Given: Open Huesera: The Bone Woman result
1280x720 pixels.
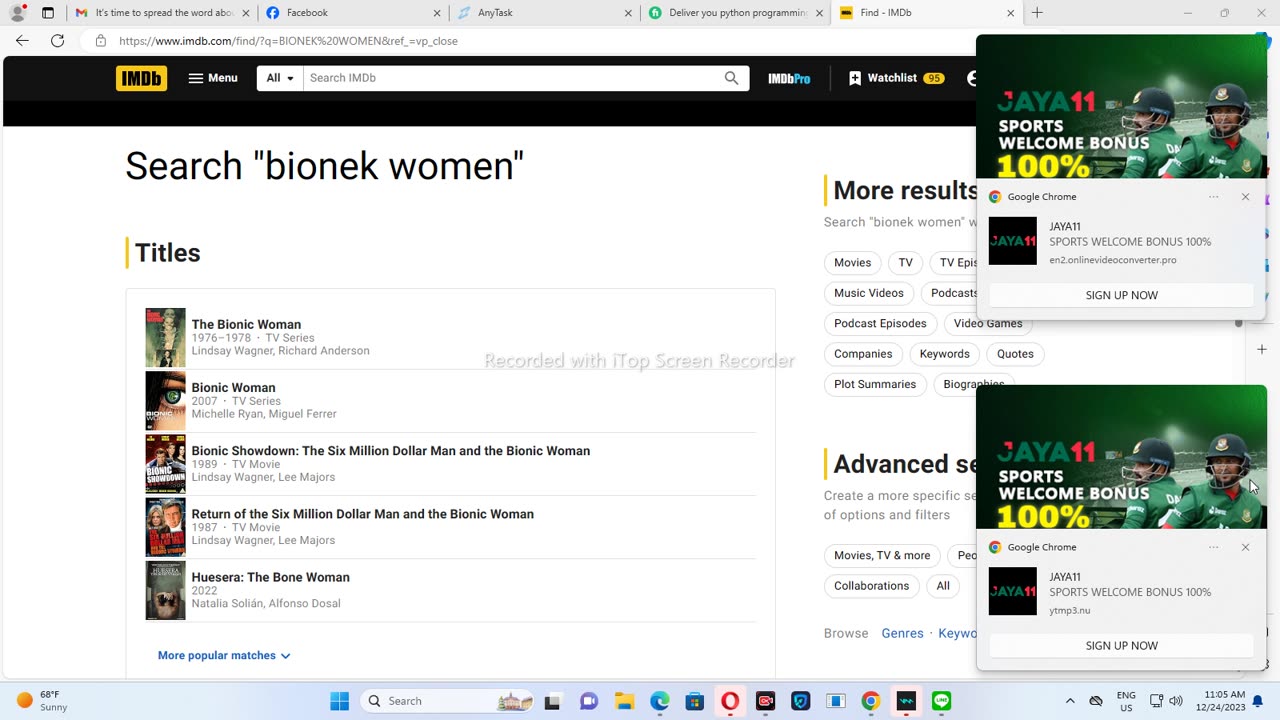Looking at the screenshot, I should 271,577.
